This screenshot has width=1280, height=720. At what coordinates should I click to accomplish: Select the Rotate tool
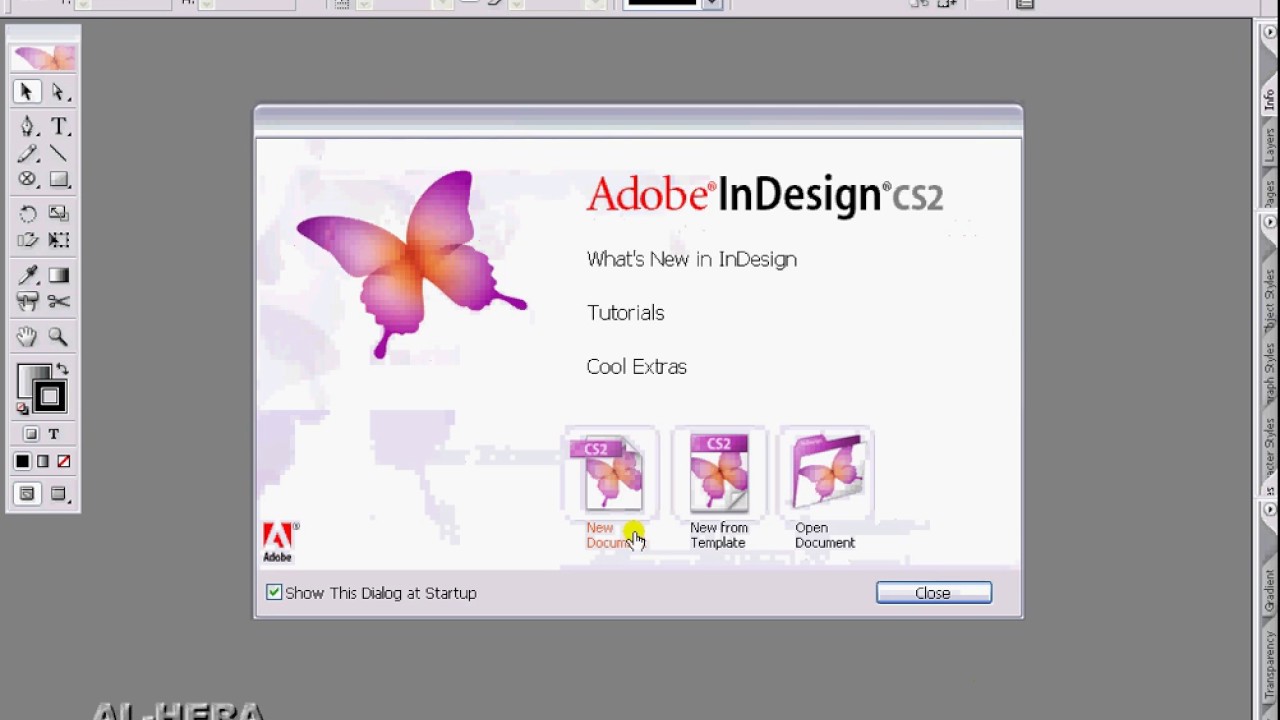click(27, 213)
